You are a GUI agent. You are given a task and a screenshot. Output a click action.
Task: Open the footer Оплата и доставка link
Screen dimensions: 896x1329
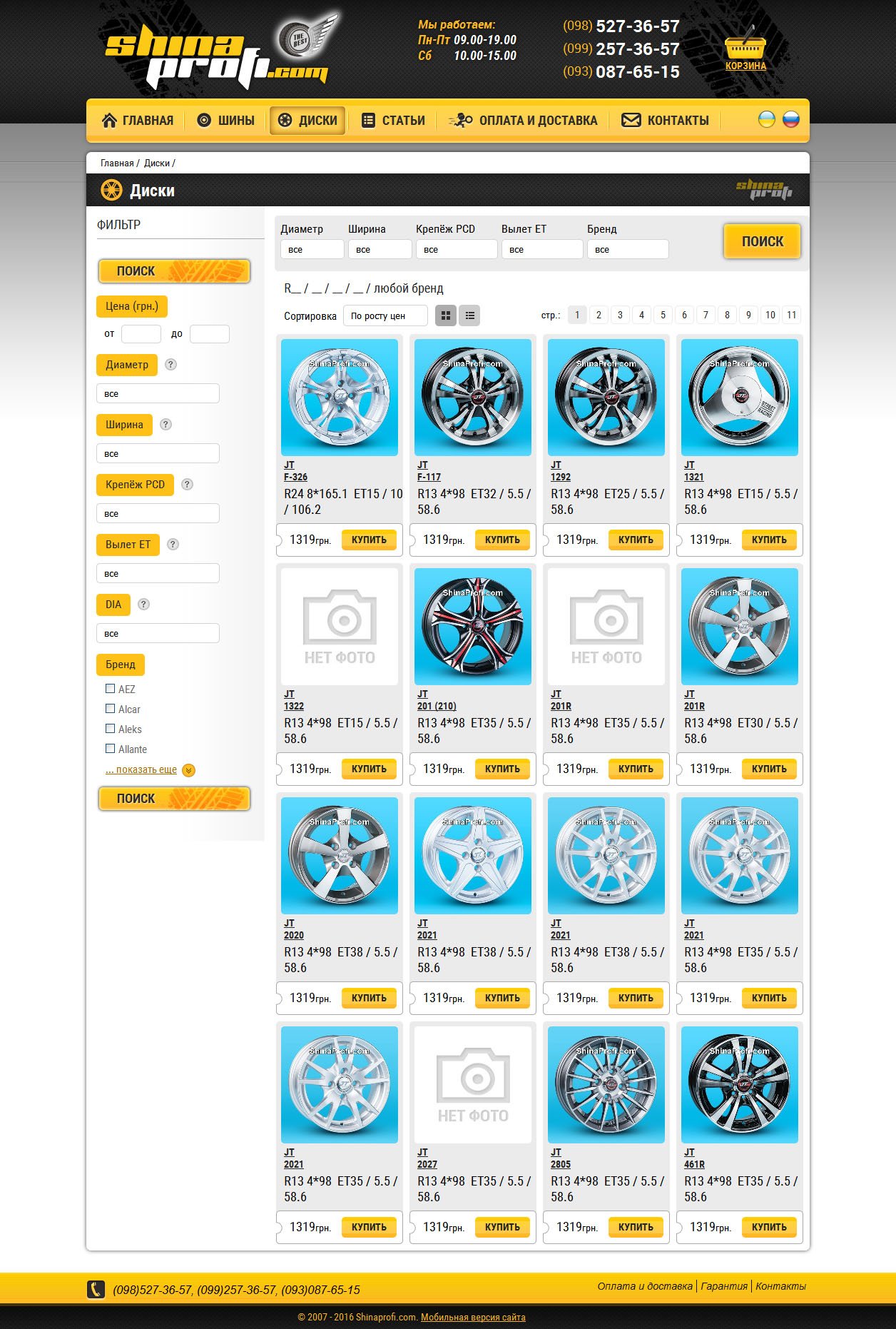click(645, 1286)
